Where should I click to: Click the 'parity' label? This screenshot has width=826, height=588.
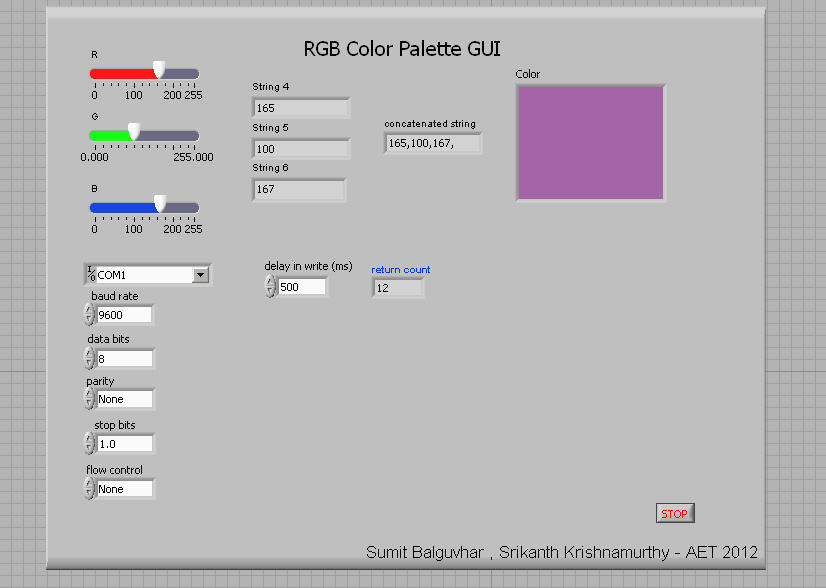point(100,381)
